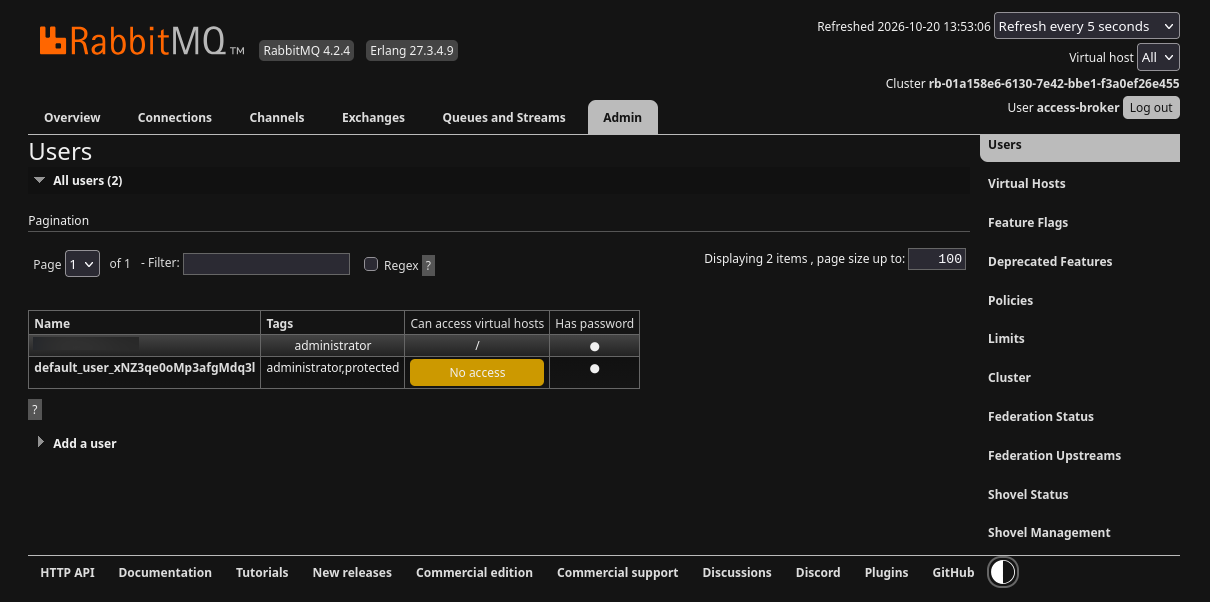Open the Discussions footer link
Image resolution: width=1210 pixels, height=602 pixels.
(737, 572)
